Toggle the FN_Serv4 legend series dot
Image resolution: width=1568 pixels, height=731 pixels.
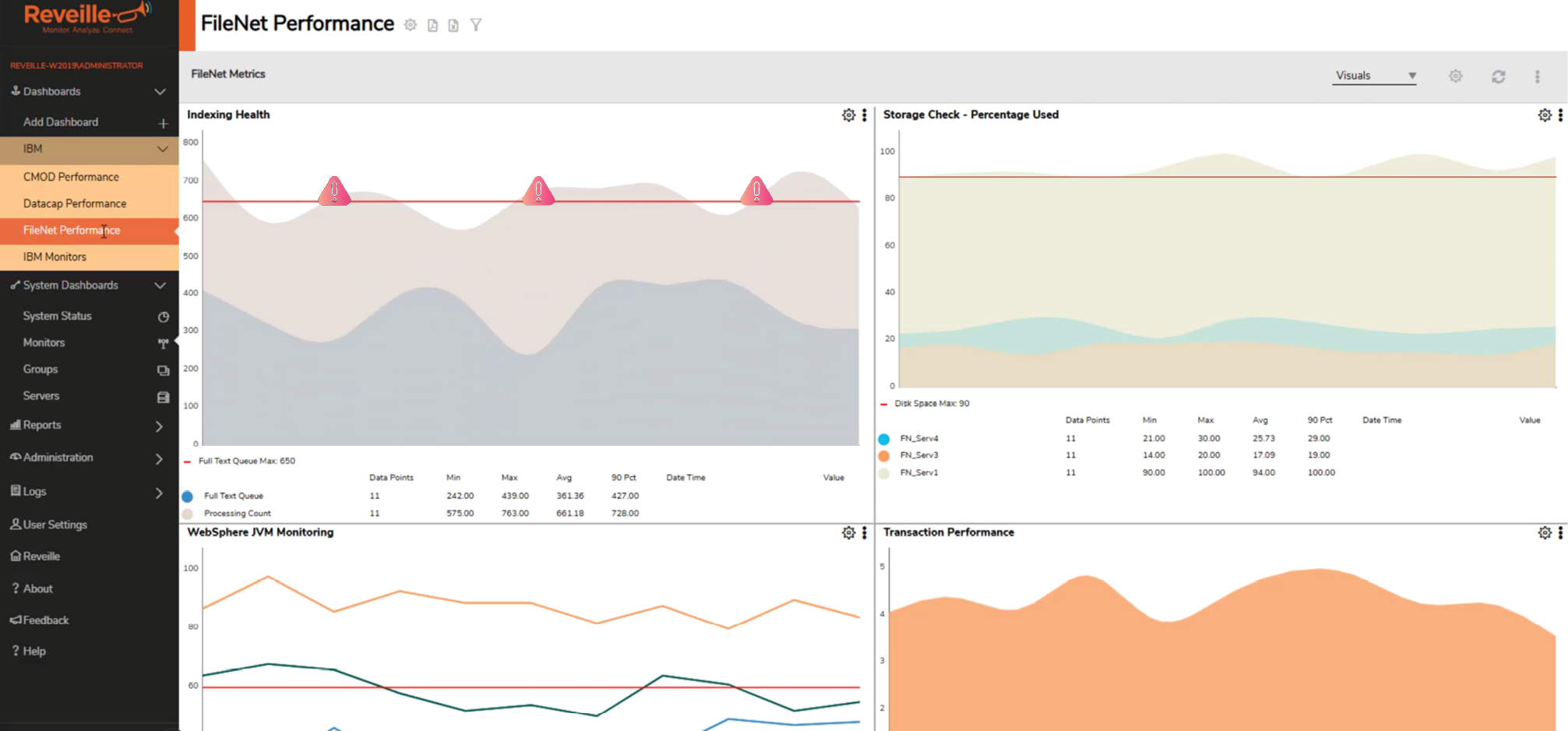pyautogui.click(x=884, y=440)
